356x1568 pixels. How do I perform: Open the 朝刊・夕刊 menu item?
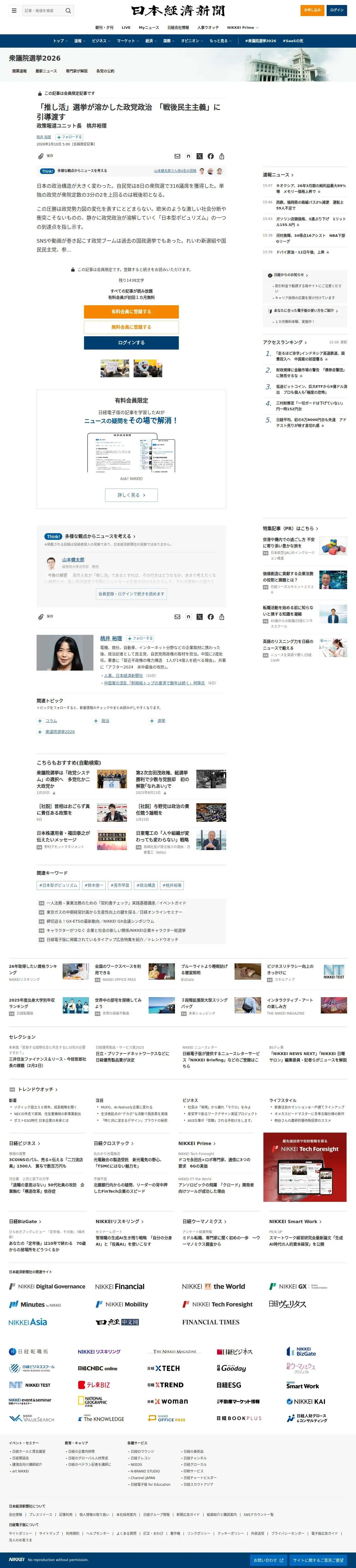(x=104, y=27)
